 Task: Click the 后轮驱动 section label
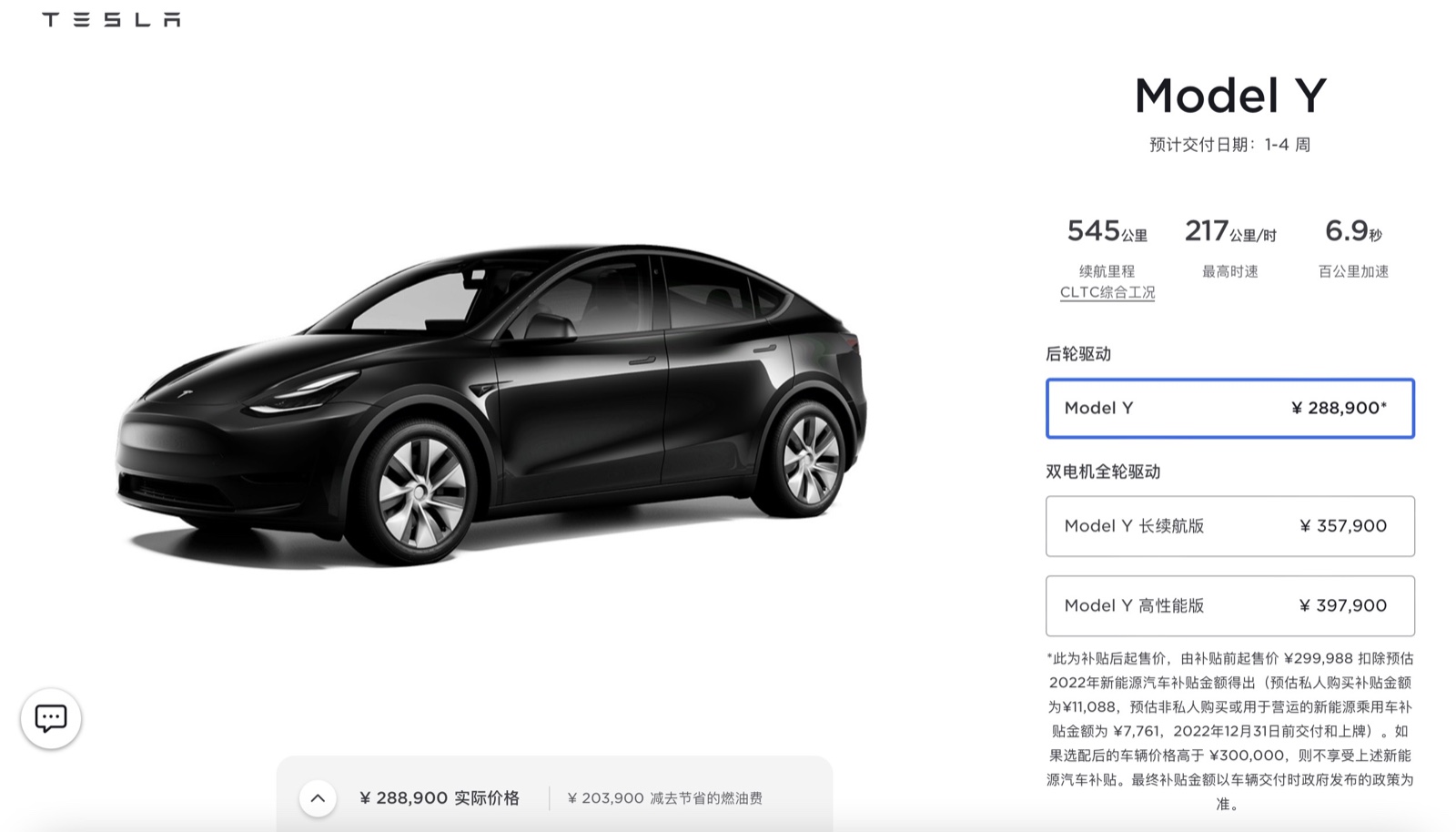point(1078,354)
